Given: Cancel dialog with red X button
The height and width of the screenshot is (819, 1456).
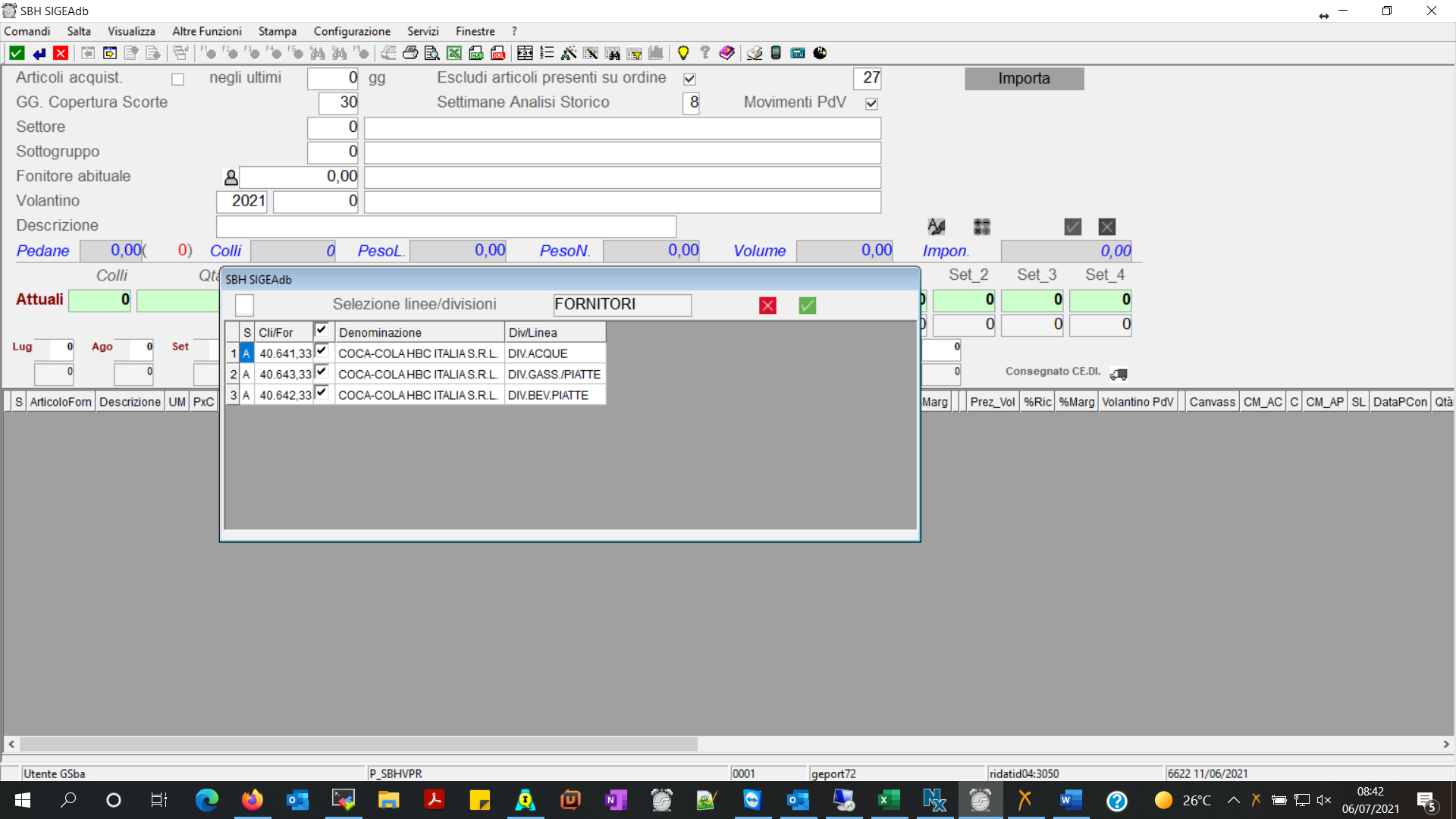Looking at the screenshot, I should (x=767, y=306).
